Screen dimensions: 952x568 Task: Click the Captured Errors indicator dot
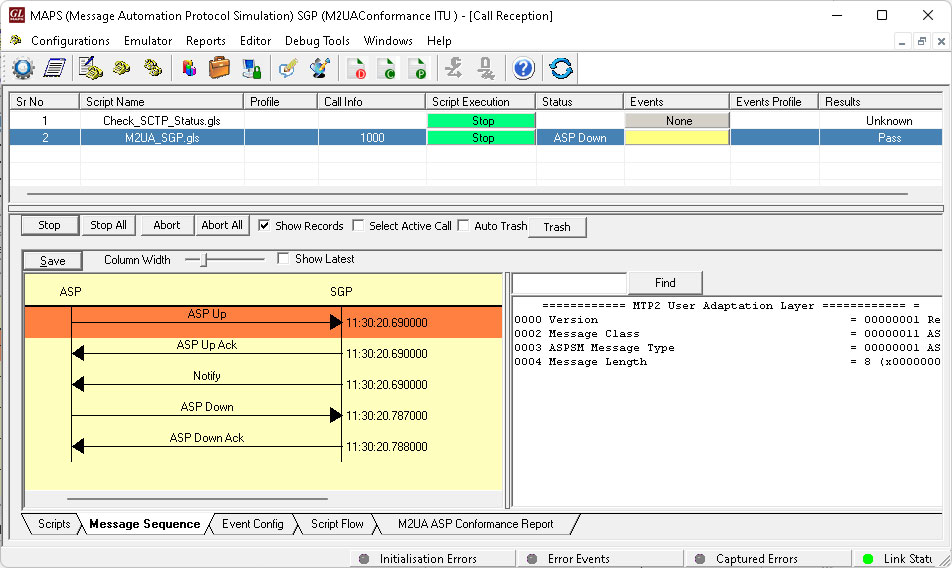tap(700, 559)
